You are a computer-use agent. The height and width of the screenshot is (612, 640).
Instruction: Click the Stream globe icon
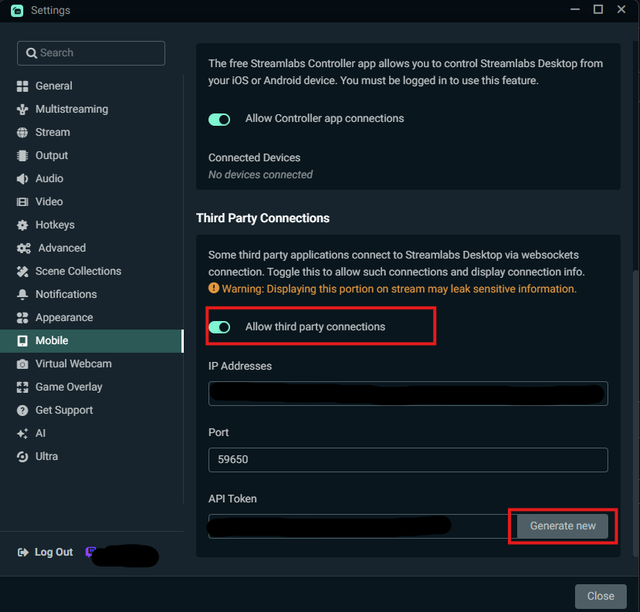pos(22,133)
